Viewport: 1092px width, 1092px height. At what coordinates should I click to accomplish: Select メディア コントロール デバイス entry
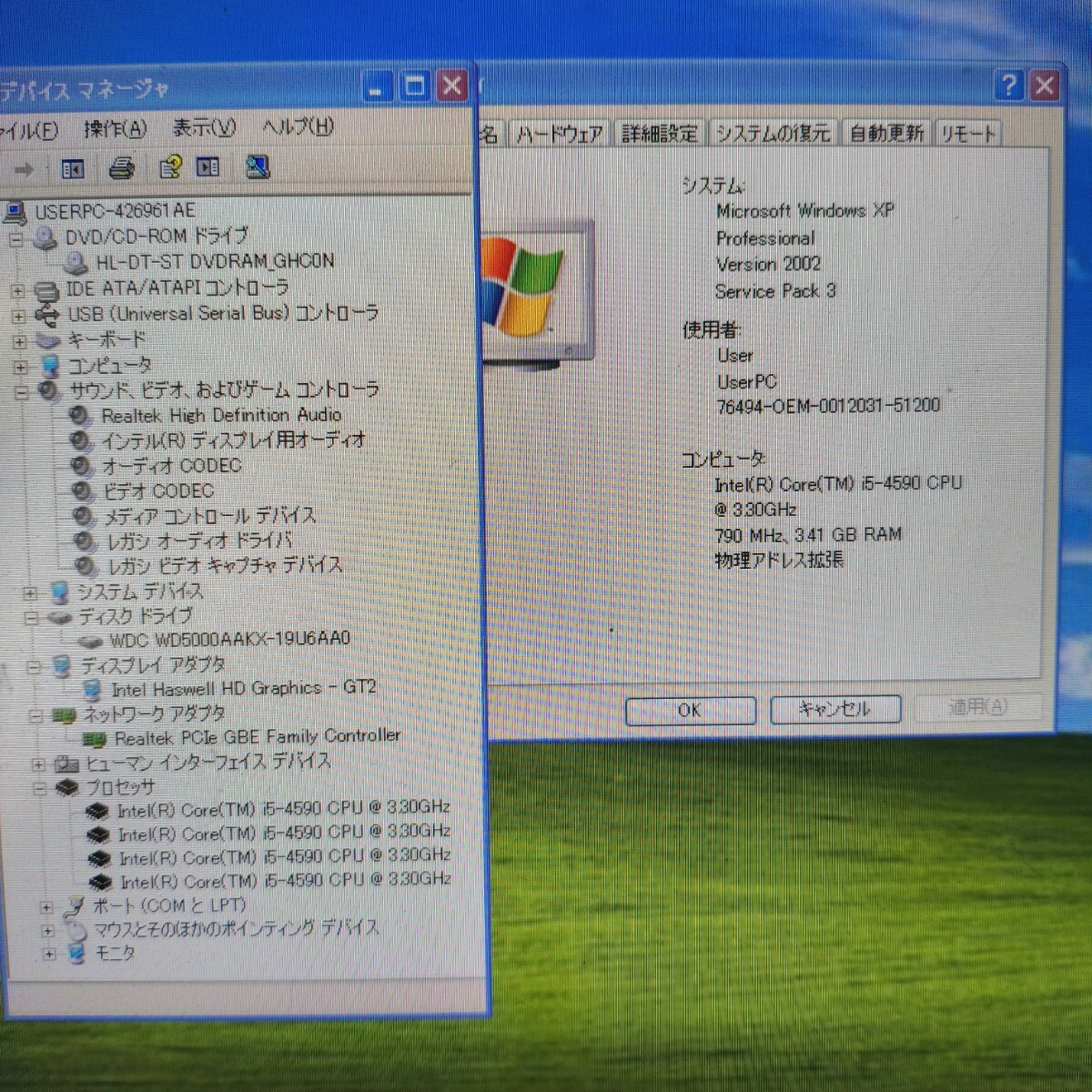[x=209, y=516]
